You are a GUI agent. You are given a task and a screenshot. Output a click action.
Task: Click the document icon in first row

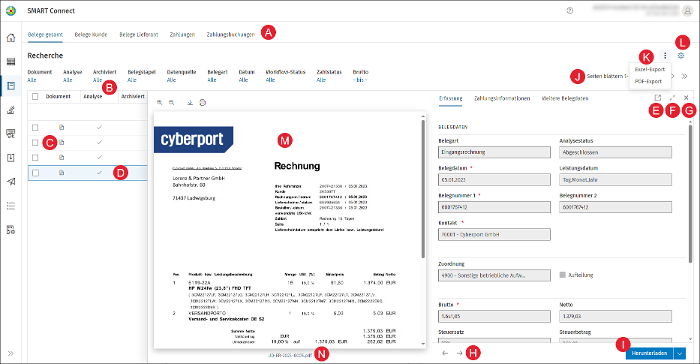click(x=62, y=127)
